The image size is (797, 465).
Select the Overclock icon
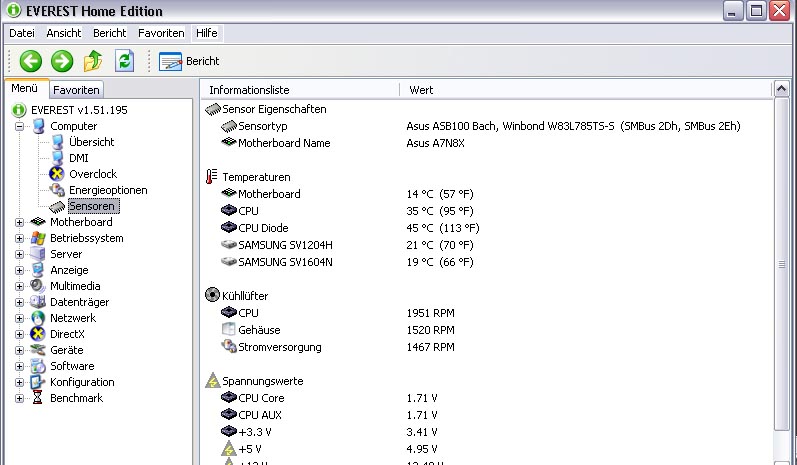pos(56,174)
